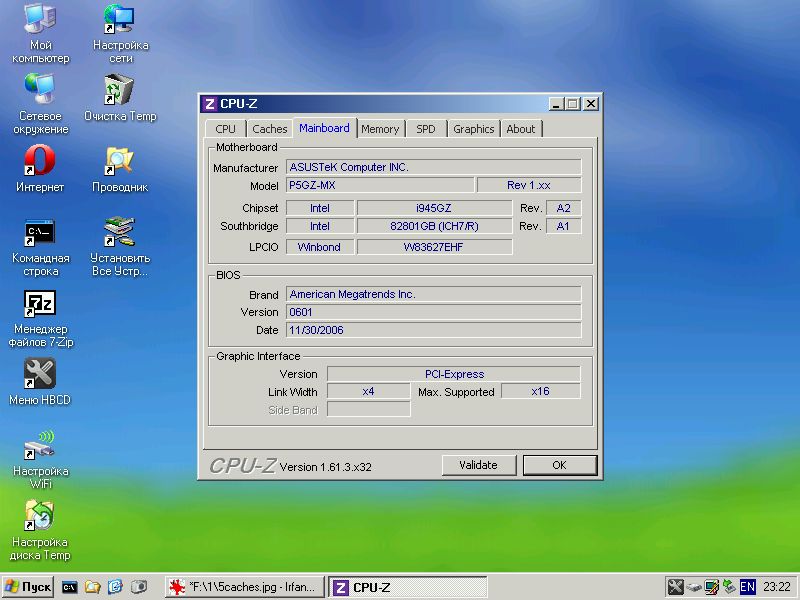Click the taskbar clock showing 23:22

(777, 587)
